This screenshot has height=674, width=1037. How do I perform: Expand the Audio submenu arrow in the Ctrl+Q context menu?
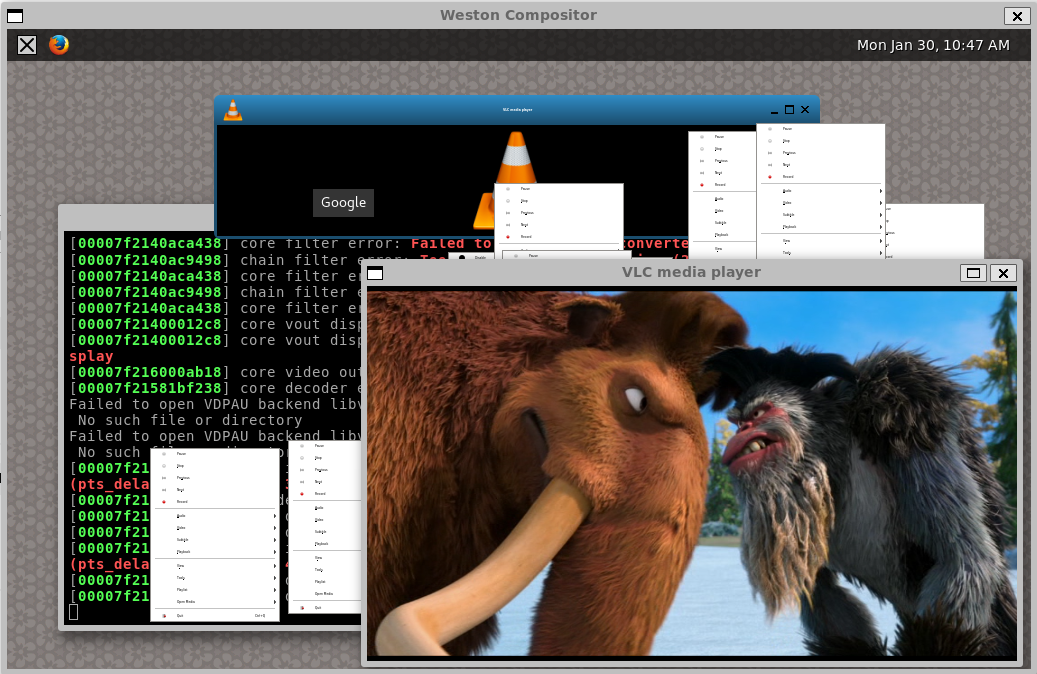[x=274, y=516]
